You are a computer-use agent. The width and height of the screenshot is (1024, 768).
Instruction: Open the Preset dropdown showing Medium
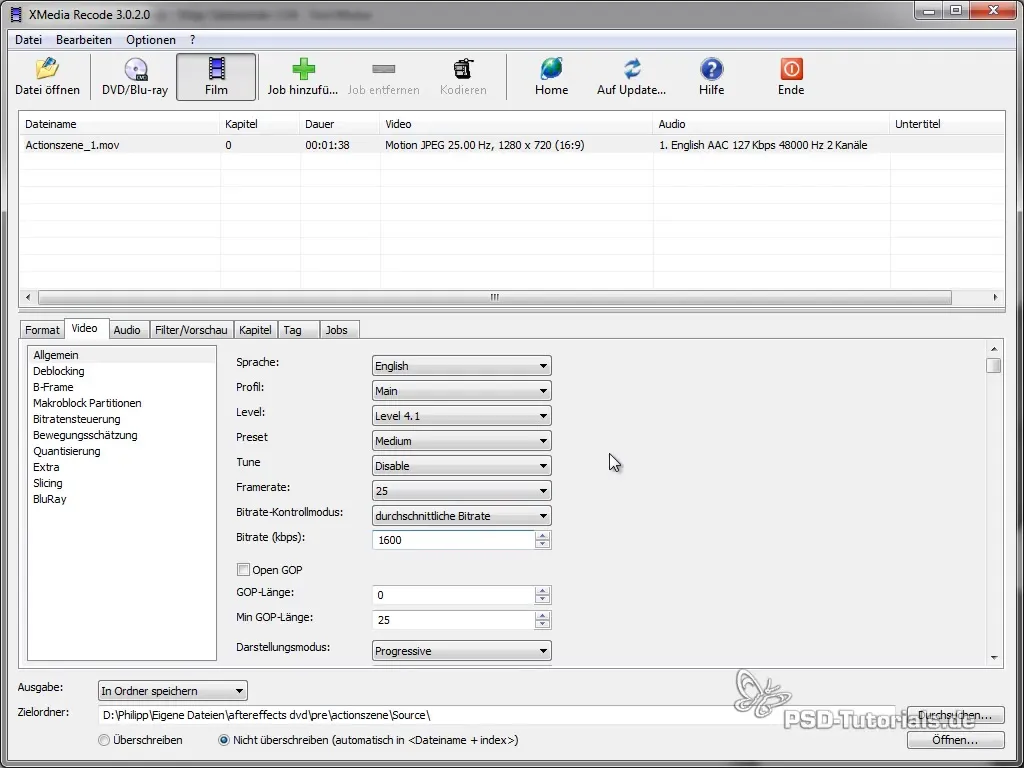click(461, 441)
